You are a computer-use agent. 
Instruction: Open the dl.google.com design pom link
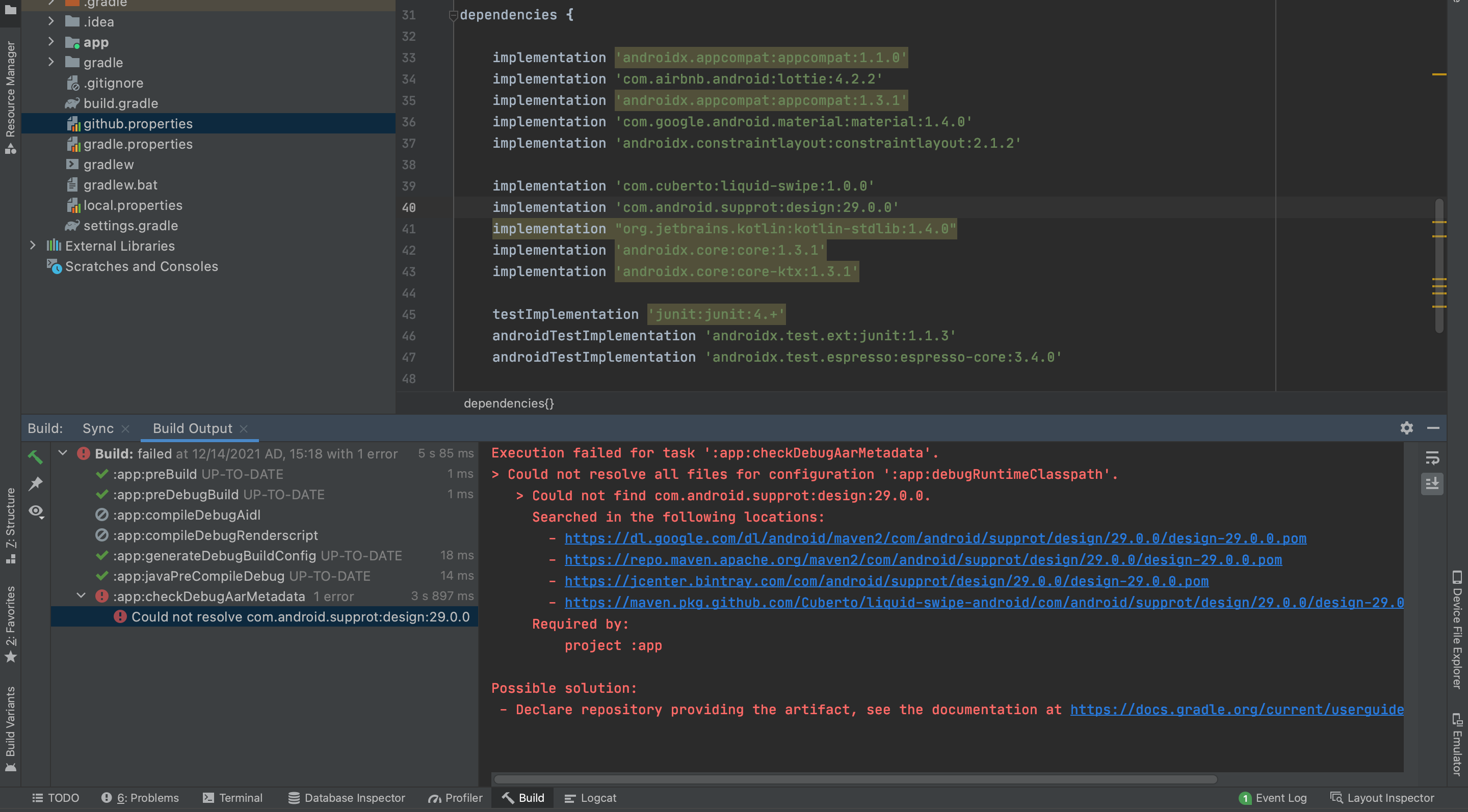[x=935, y=538]
